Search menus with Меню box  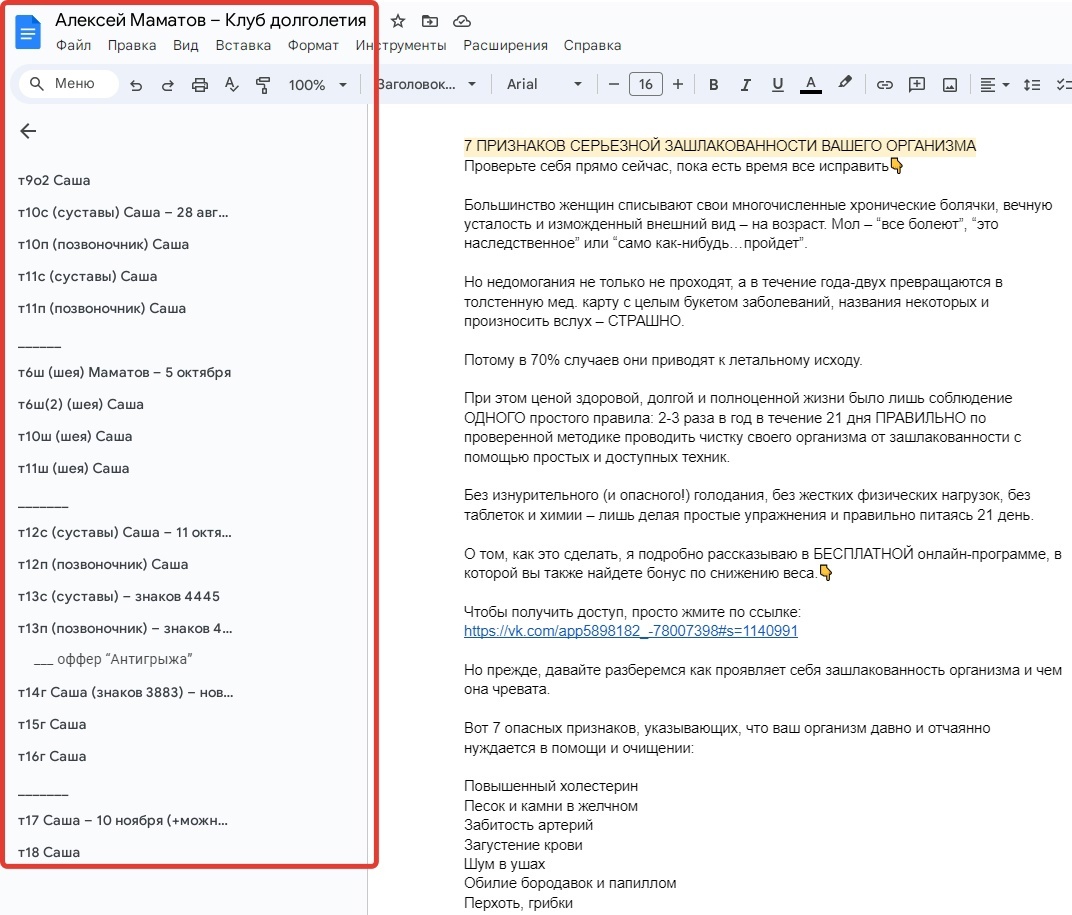tap(68, 83)
